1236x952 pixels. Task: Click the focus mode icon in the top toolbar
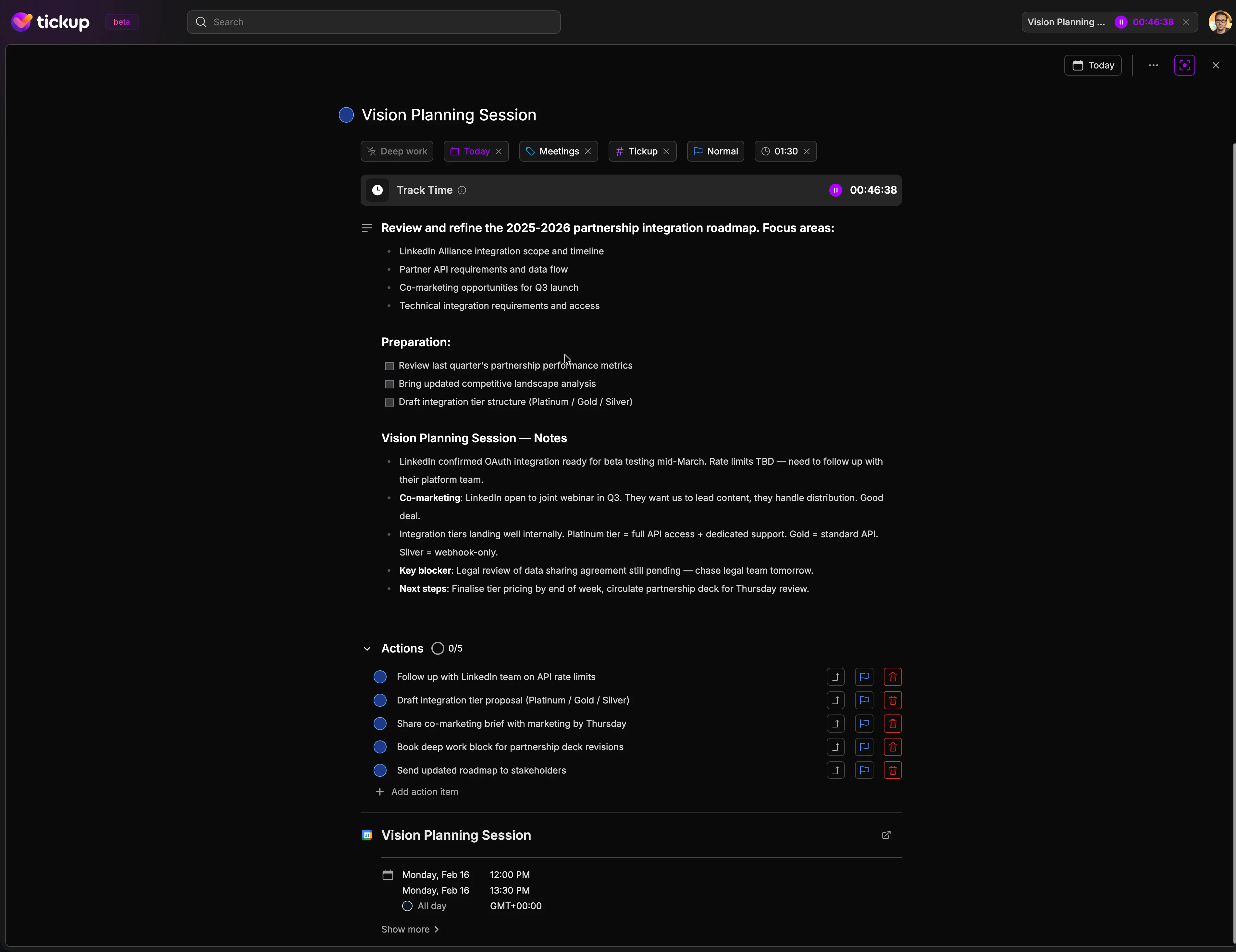[1184, 65]
